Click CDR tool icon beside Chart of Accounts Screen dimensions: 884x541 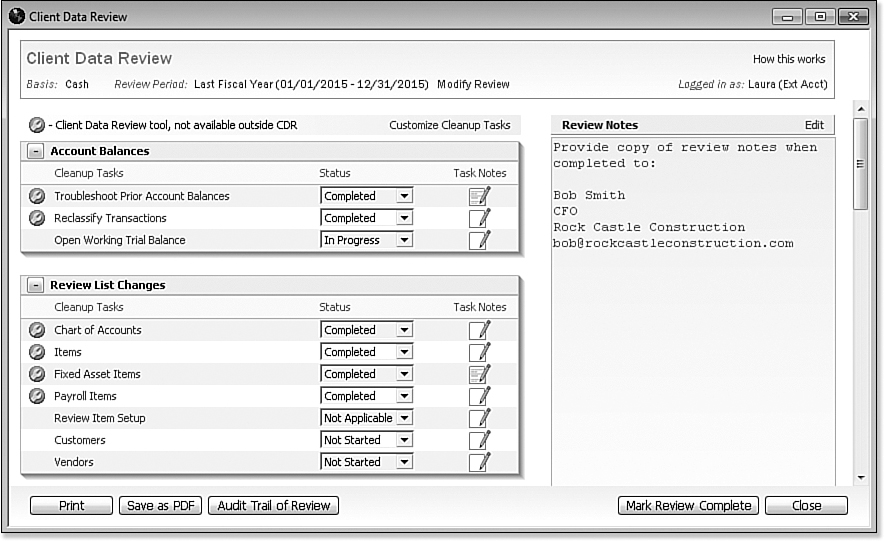(x=37, y=330)
